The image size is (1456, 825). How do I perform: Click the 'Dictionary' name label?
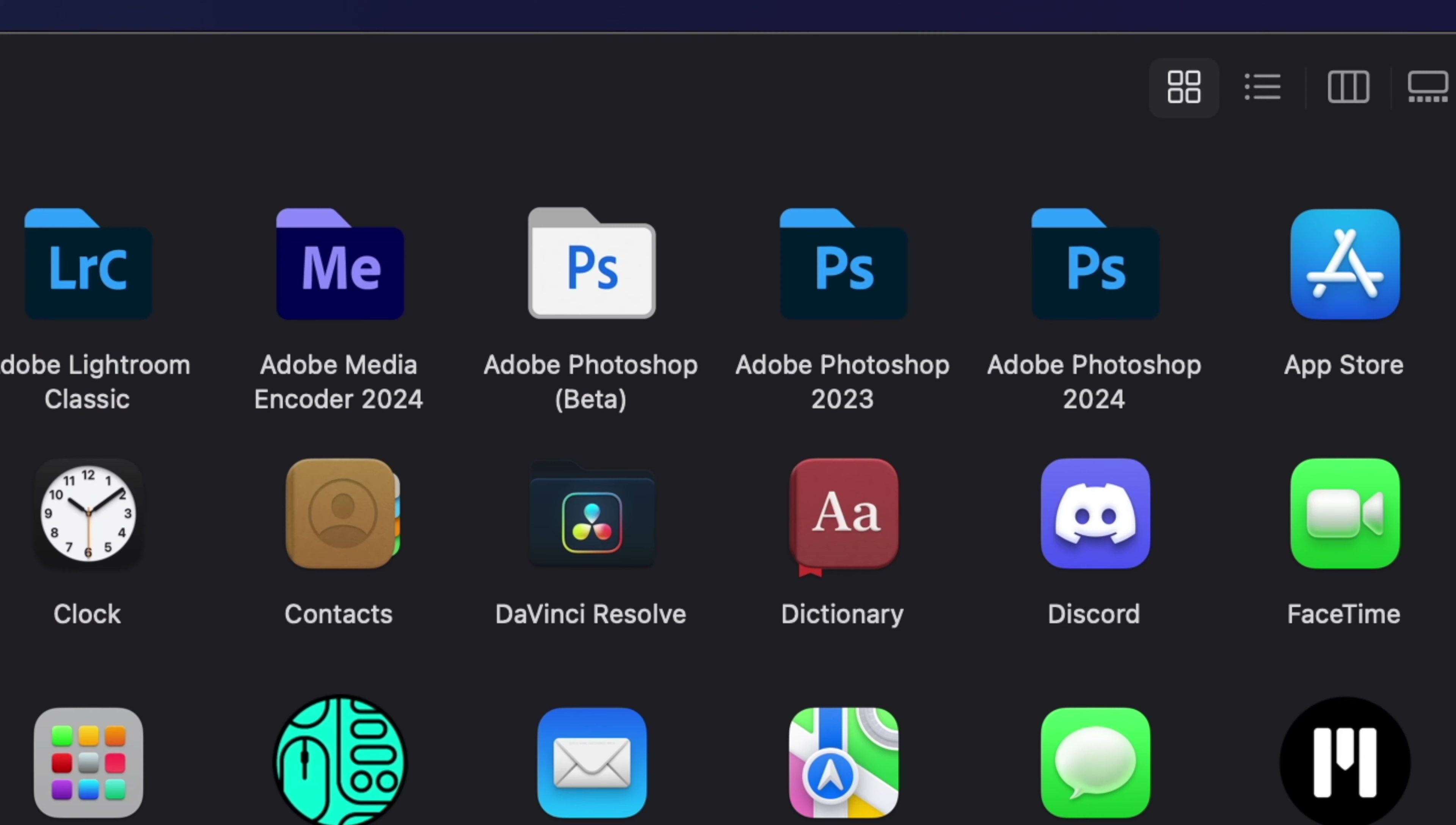pos(843,615)
